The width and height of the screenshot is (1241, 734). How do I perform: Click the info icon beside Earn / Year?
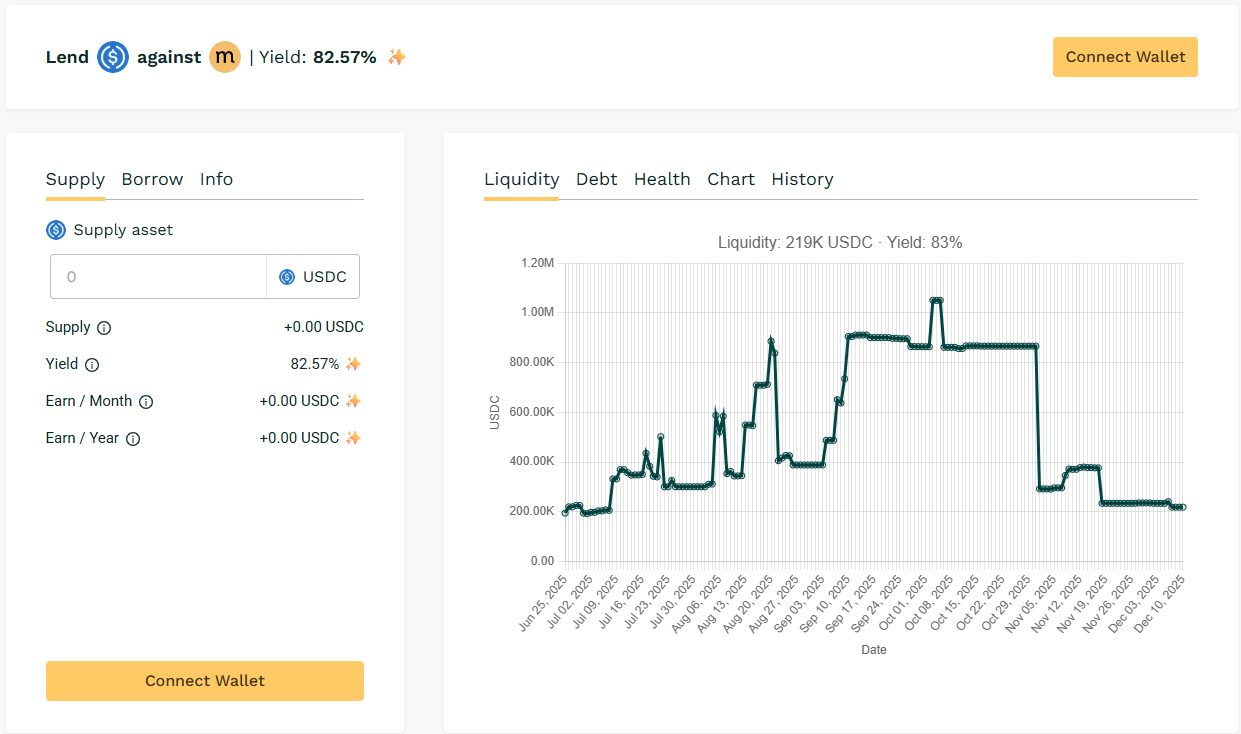click(133, 439)
